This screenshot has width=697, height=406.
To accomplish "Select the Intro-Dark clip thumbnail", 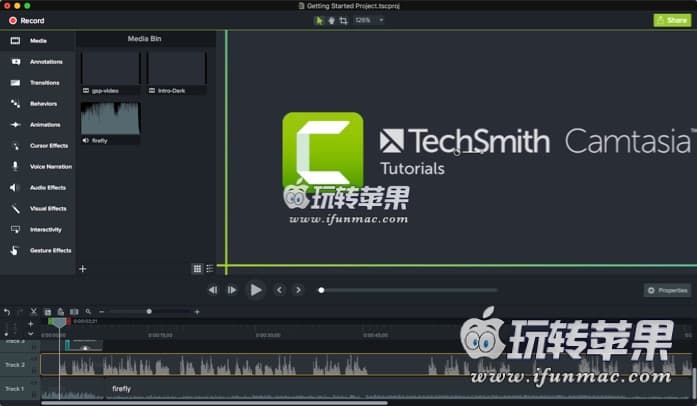I will pyautogui.click(x=176, y=68).
